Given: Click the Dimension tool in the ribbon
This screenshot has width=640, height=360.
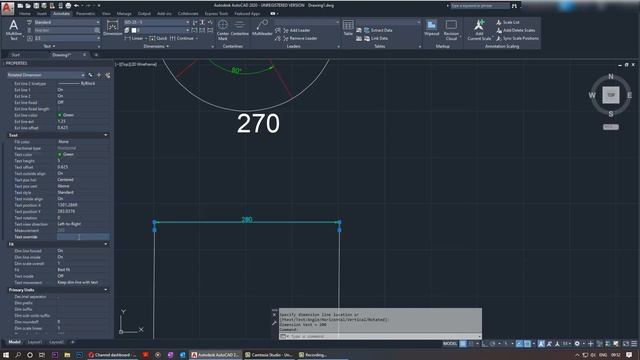Looking at the screenshot, I should pyautogui.click(x=112, y=29).
